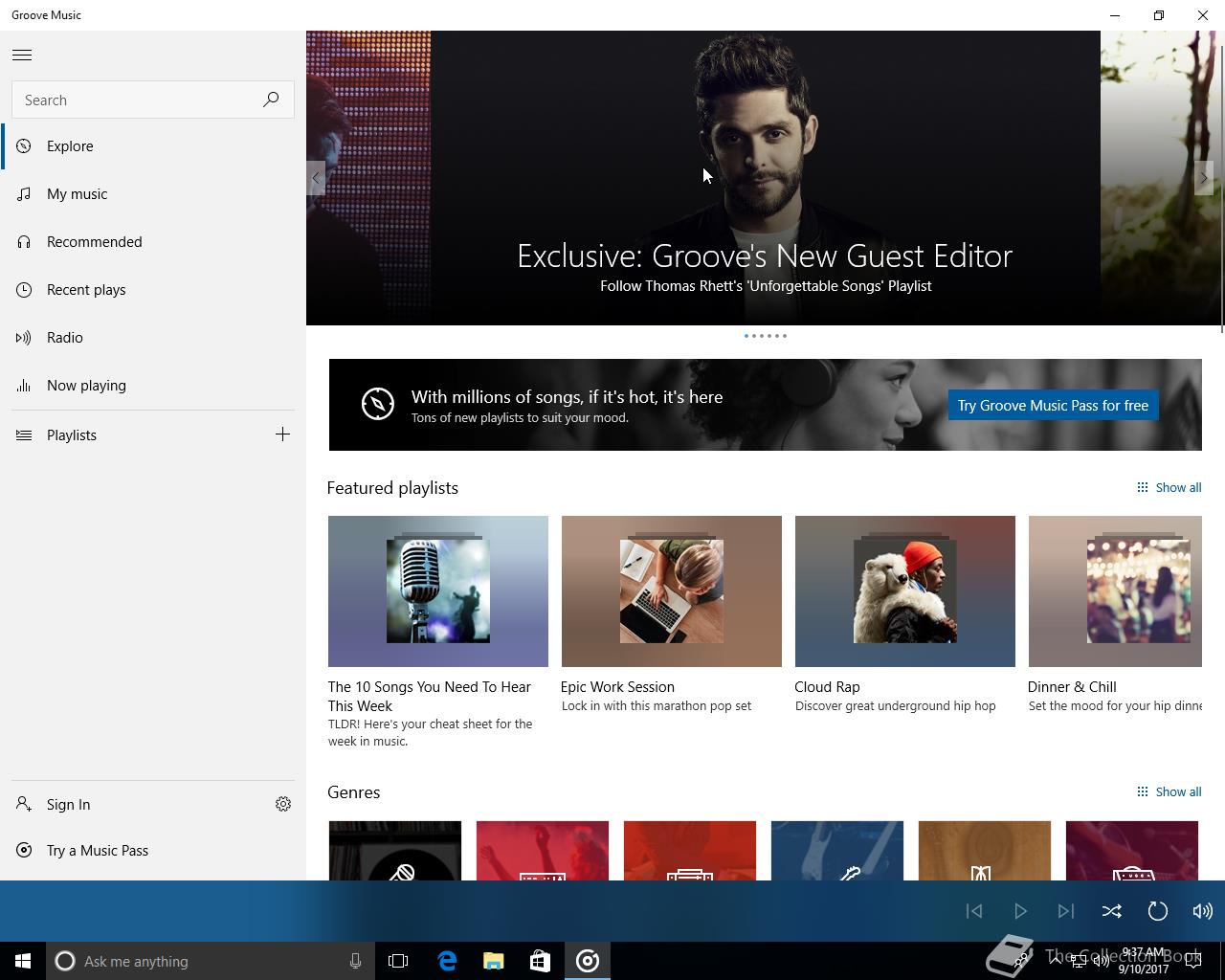Toggle repeat mode
The height and width of the screenshot is (980, 1225).
coord(1158,911)
